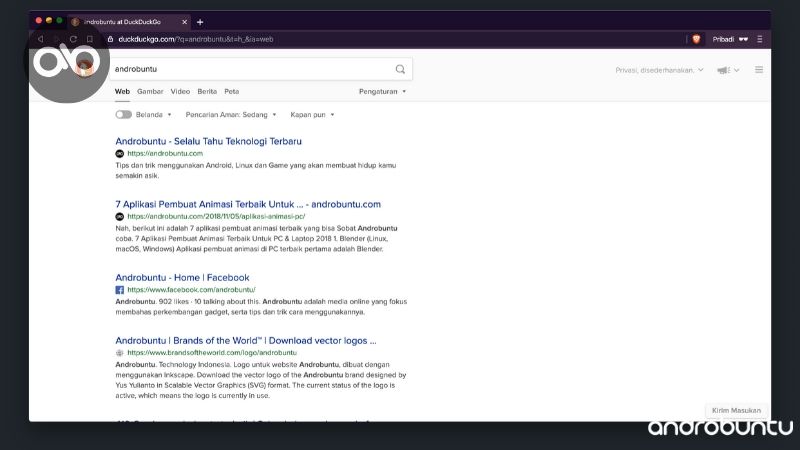Close the androbuntu at DuckDuckGo tab
800x450 pixels.
point(184,22)
